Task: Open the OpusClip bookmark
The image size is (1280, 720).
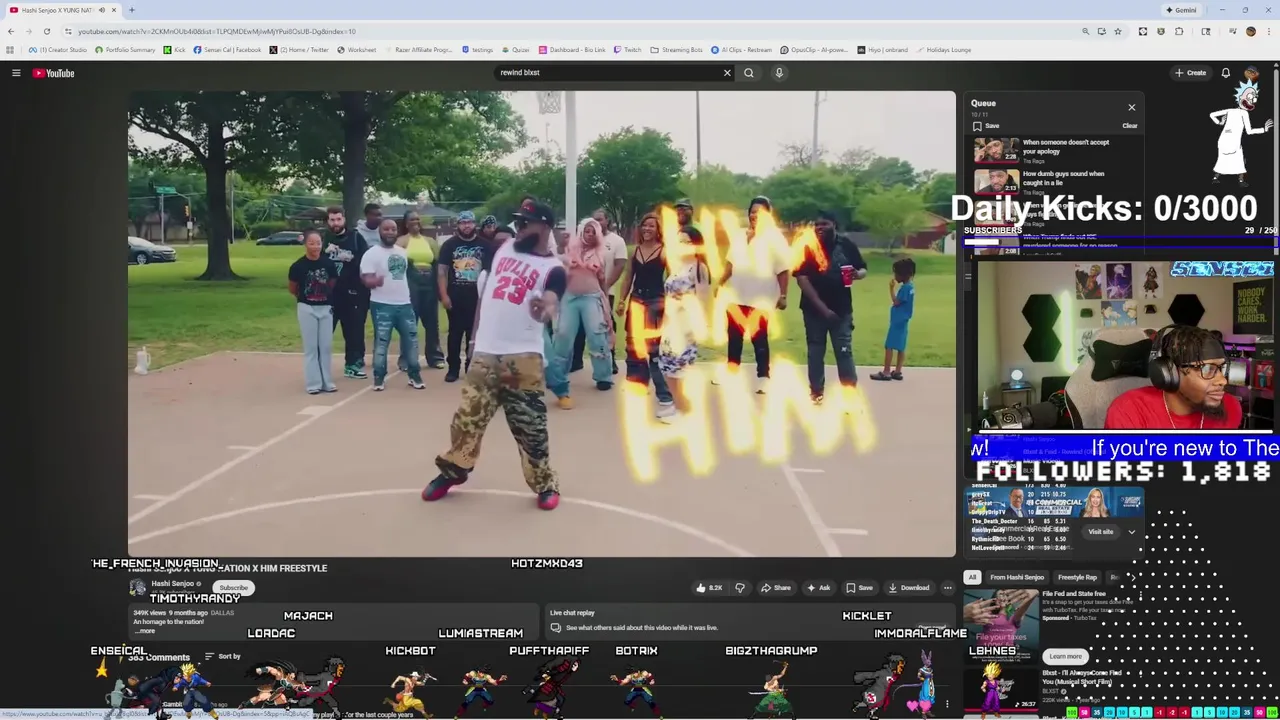Action: pos(814,50)
